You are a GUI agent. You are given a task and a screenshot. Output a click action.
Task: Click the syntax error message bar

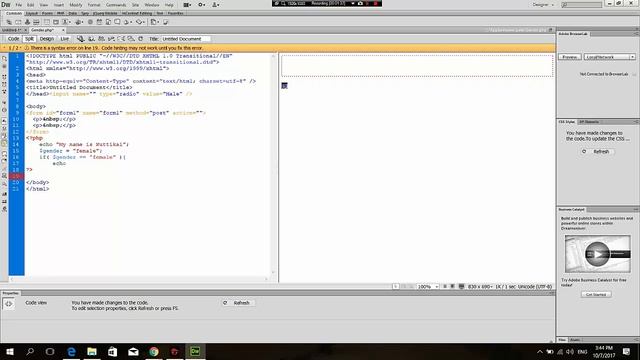pyautogui.click(x=278, y=48)
